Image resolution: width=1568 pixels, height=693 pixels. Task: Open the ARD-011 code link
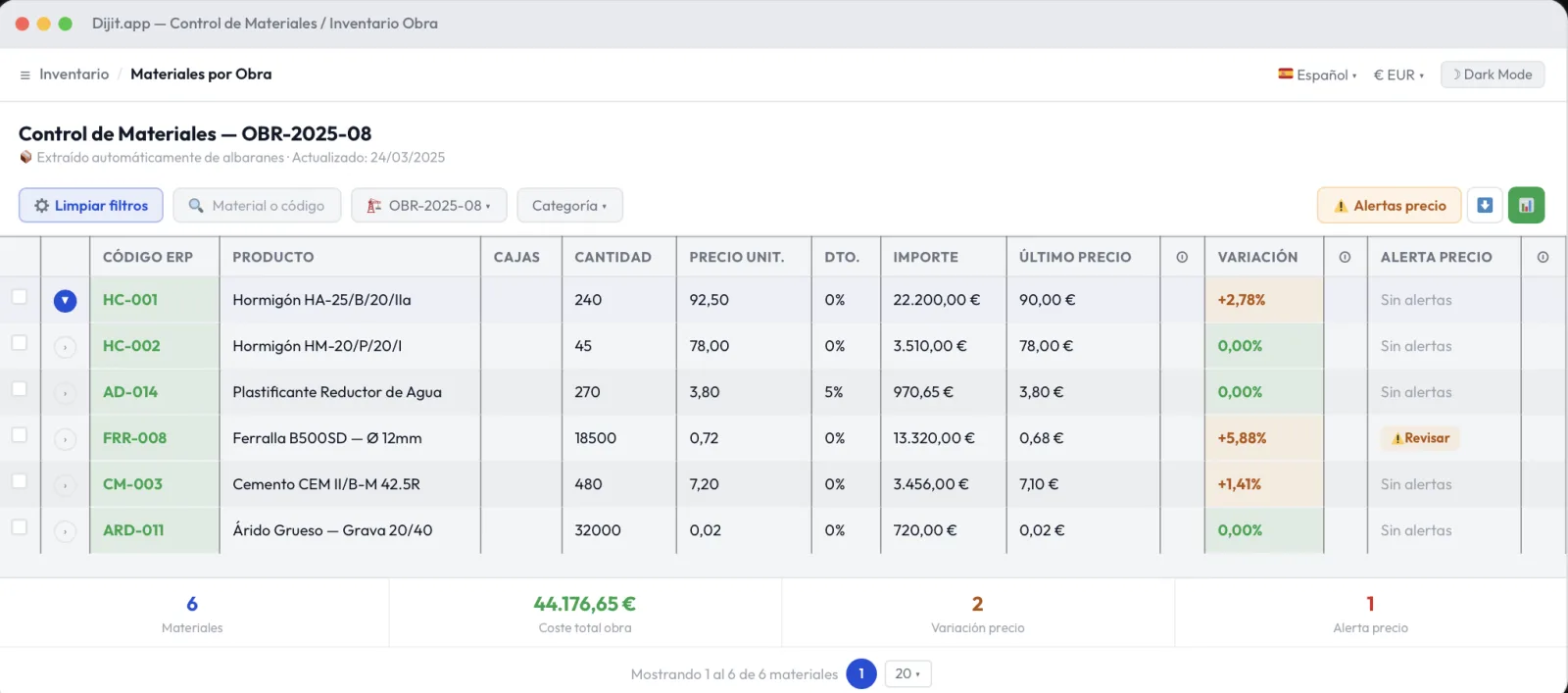click(133, 530)
